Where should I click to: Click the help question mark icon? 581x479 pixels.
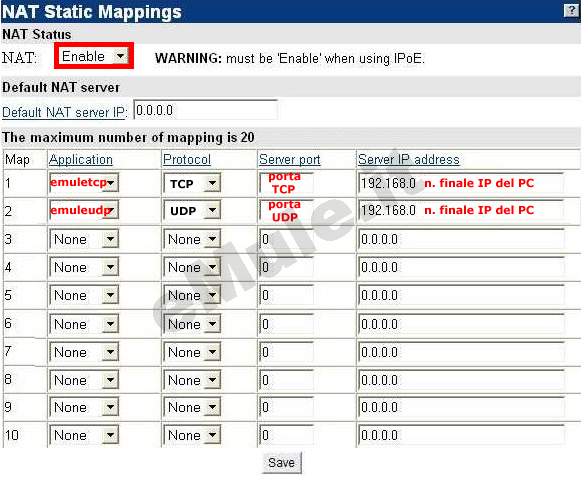(571, 11)
